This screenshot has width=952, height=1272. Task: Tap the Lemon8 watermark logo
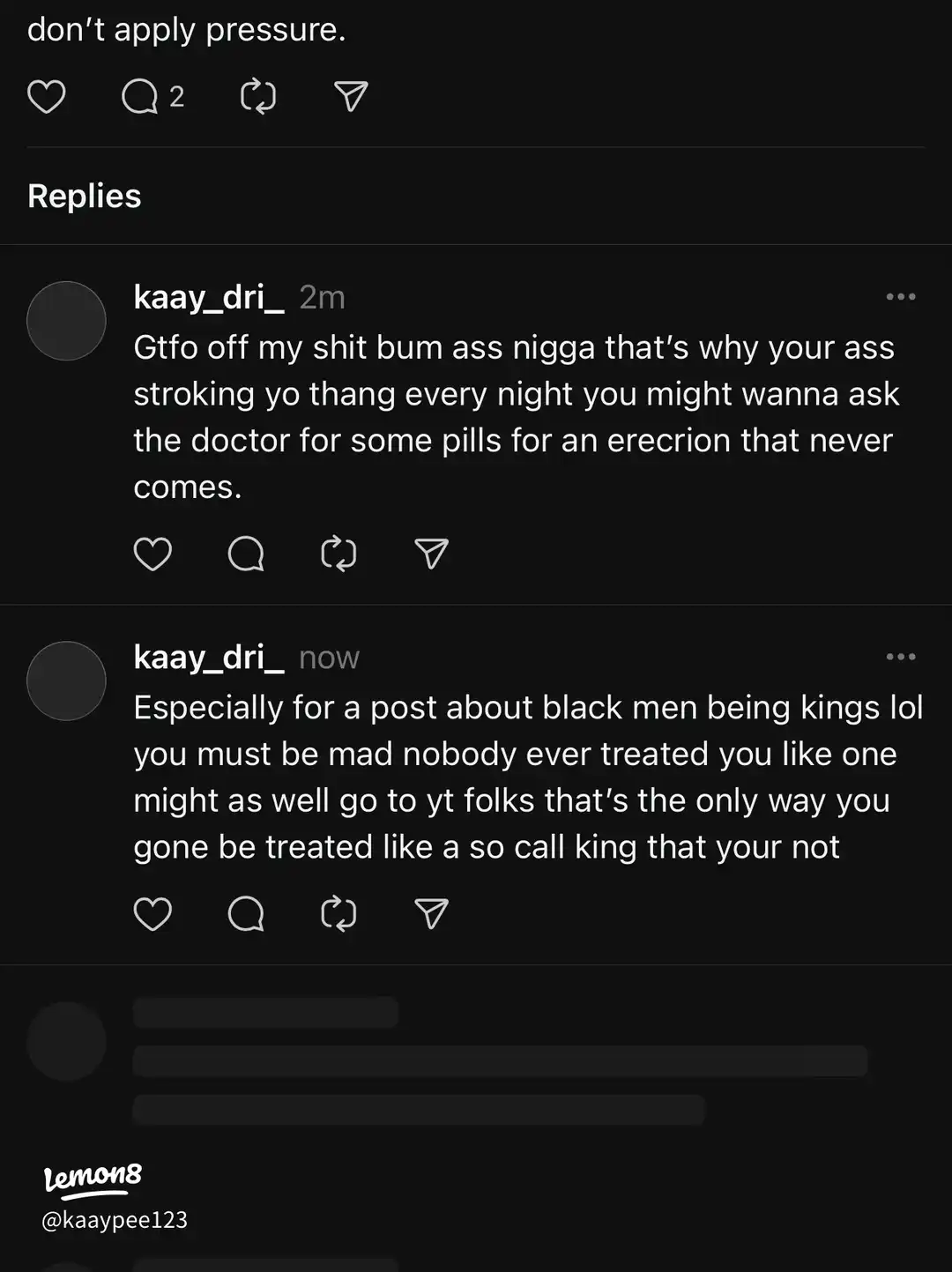click(93, 1178)
